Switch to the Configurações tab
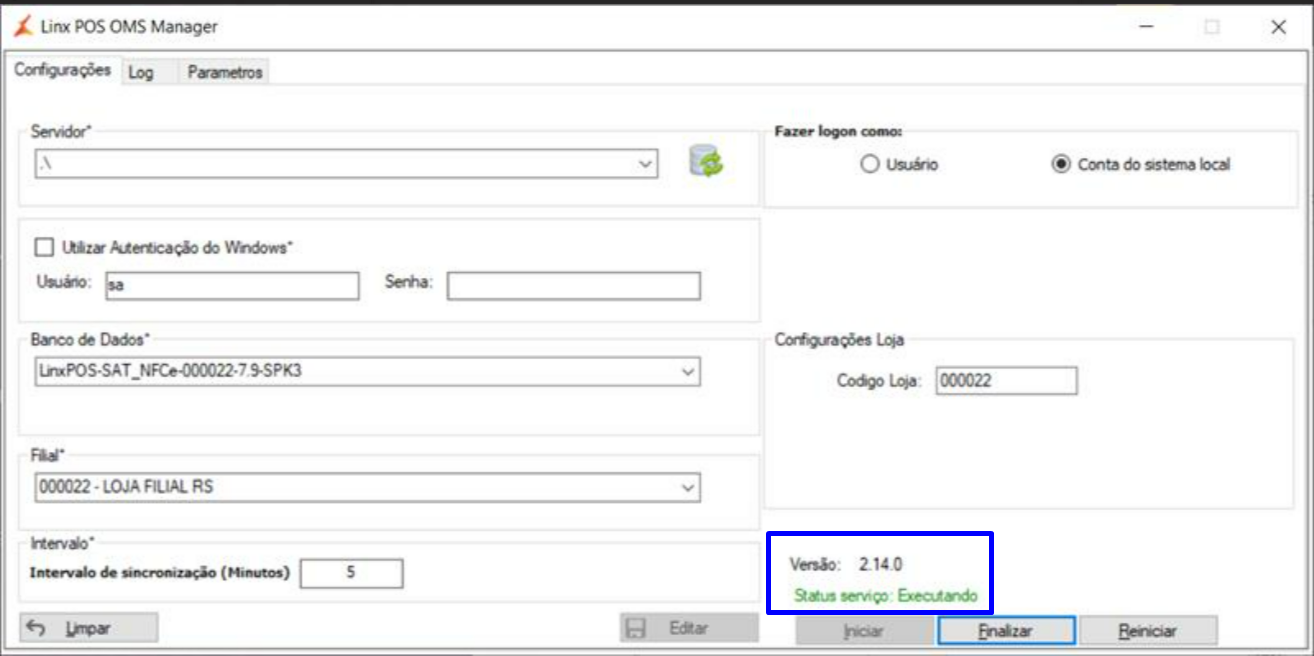The image size is (1314, 656). point(62,71)
